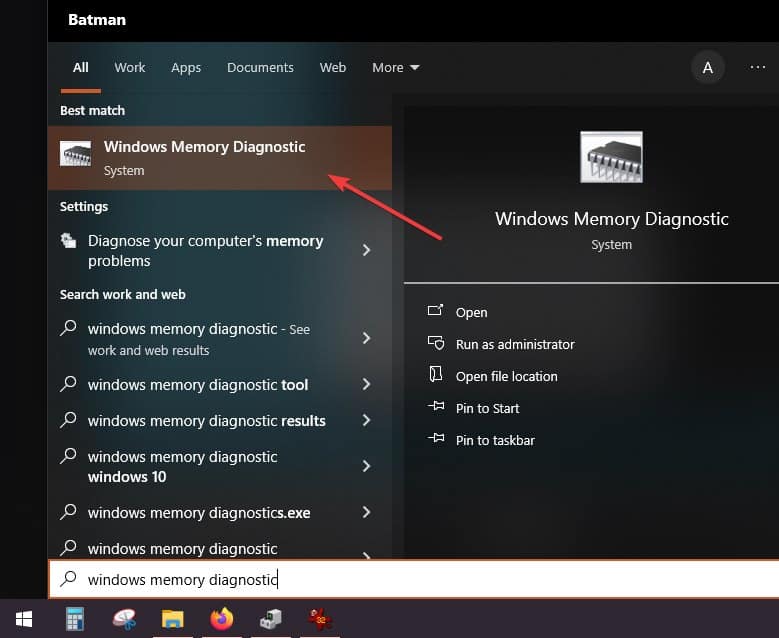This screenshot has width=779, height=638.
Task: Select suggestion 'windows memory diagnostics.exe'
Action: 220,512
